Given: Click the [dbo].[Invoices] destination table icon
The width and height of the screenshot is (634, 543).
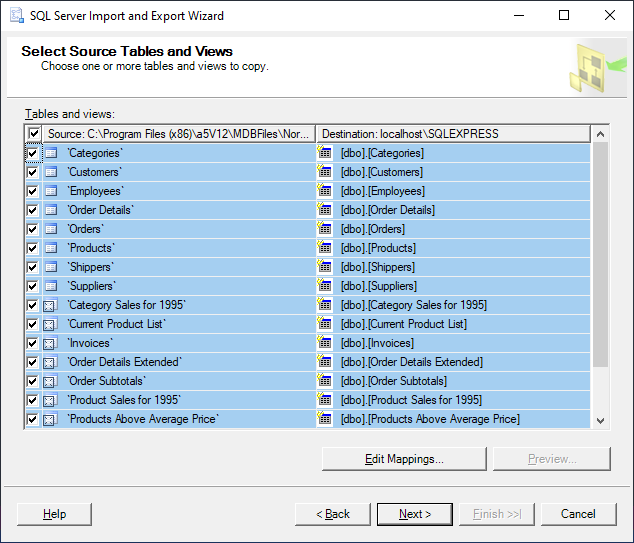Looking at the screenshot, I should click(x=324, y=342).
